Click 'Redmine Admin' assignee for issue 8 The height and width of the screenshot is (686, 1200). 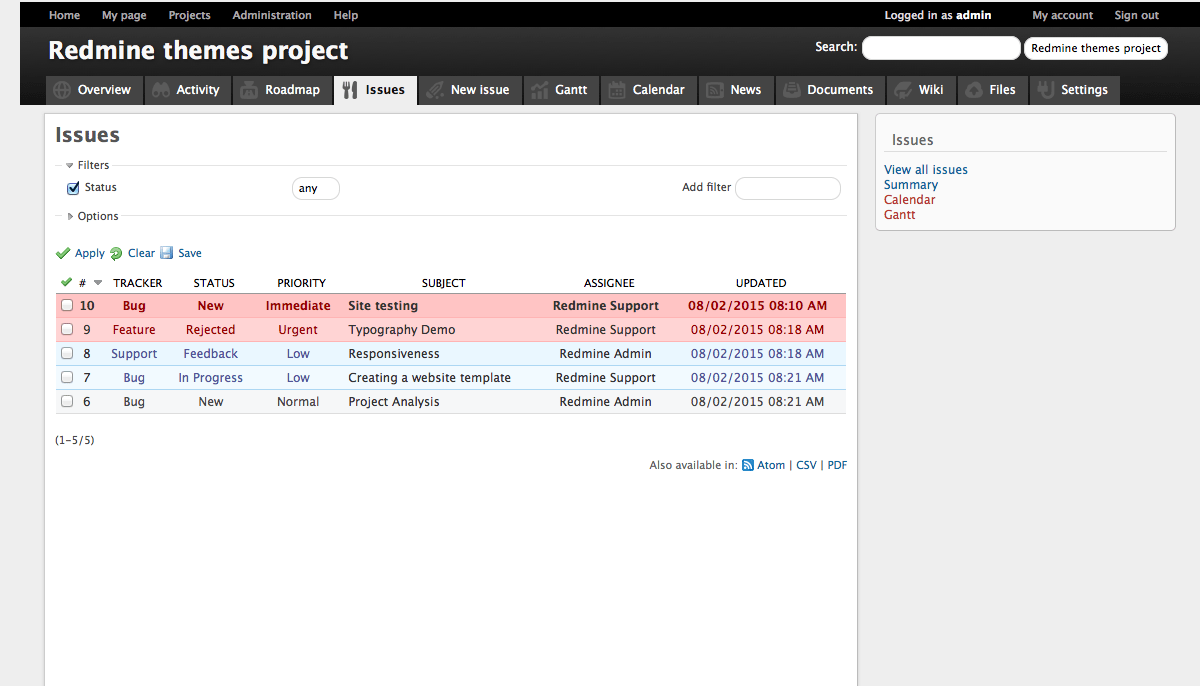606,354
